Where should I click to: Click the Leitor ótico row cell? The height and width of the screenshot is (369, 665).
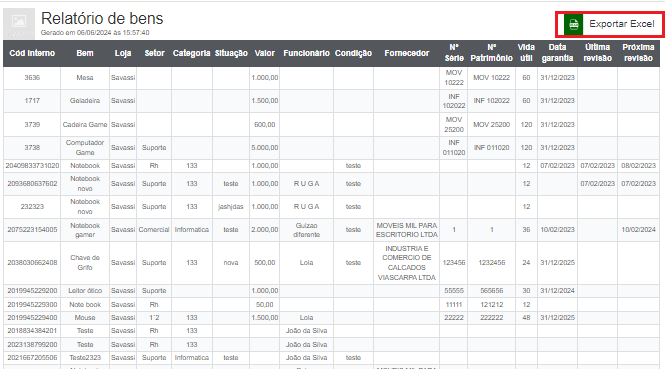(85, 291)
